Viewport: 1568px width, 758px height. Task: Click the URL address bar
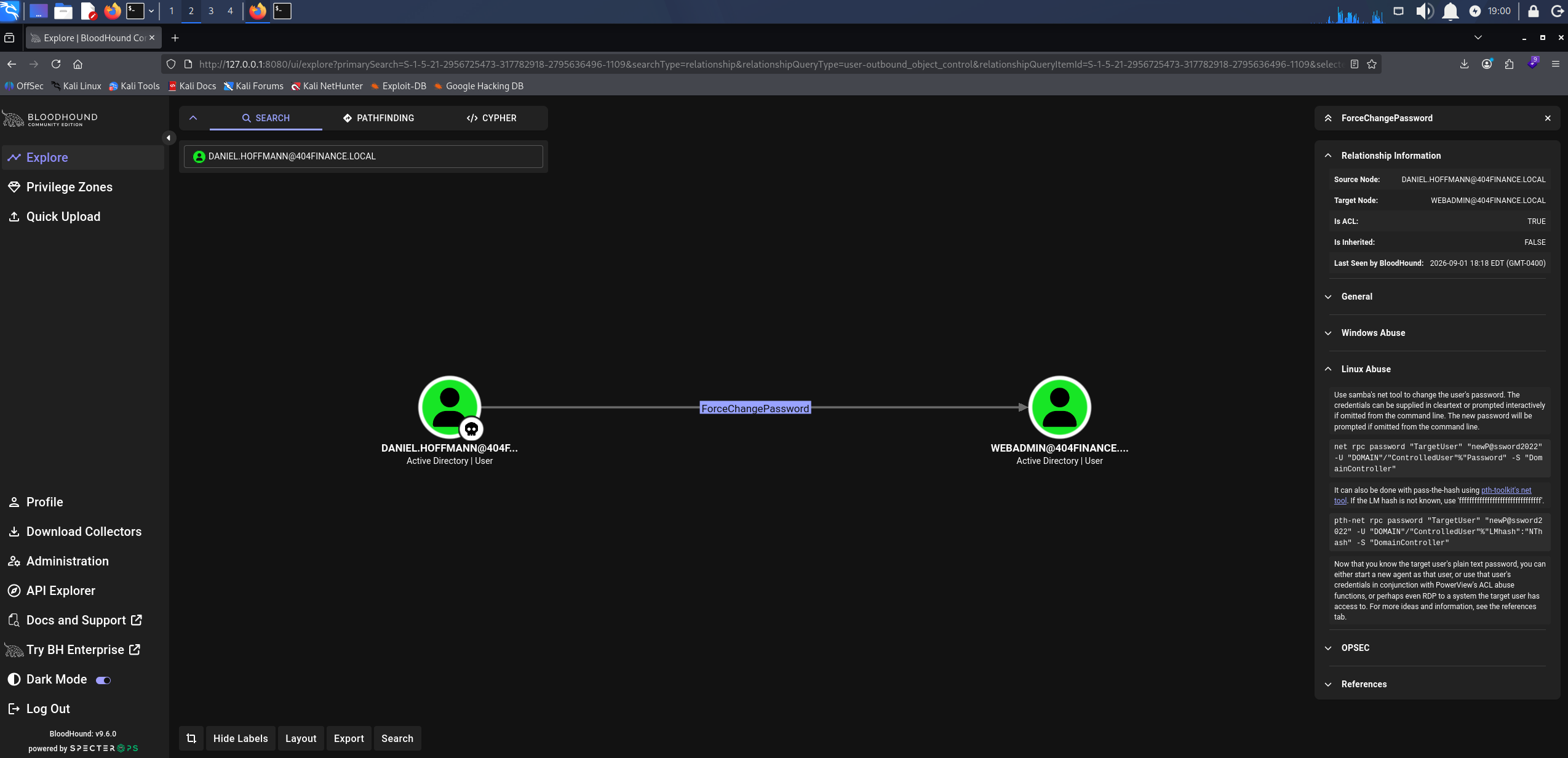pyautogui.click(x=770, y=64)
